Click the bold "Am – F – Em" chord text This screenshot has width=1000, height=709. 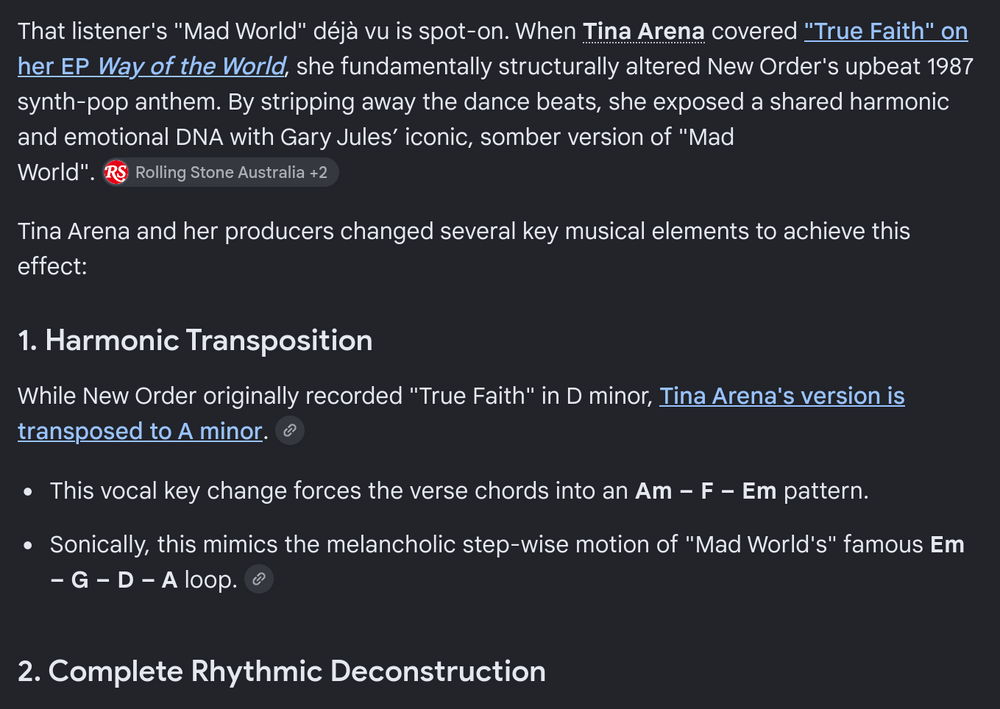(x=705, y=491)
